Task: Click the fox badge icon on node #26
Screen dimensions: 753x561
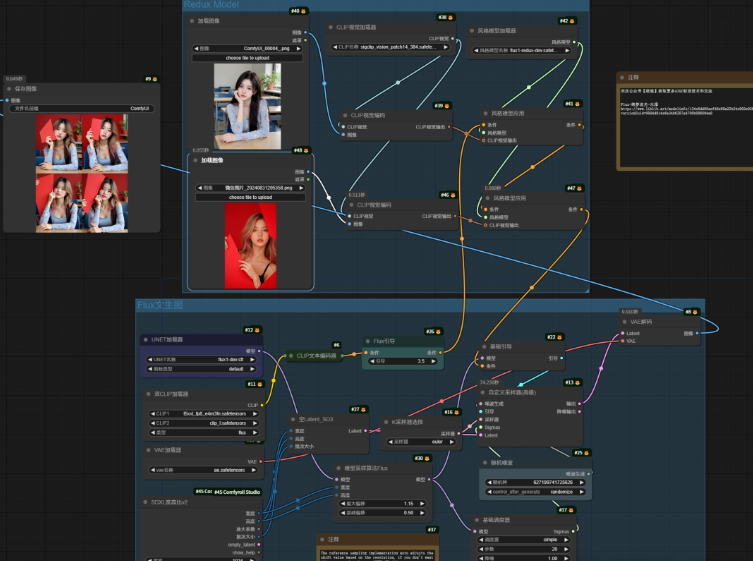Action: (438, 331)
